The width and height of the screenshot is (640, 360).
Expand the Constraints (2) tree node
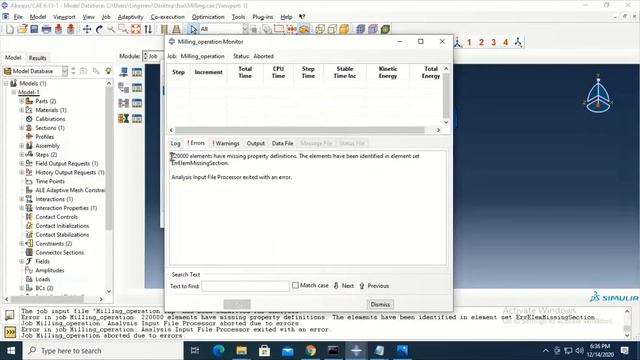pos(22,243)
